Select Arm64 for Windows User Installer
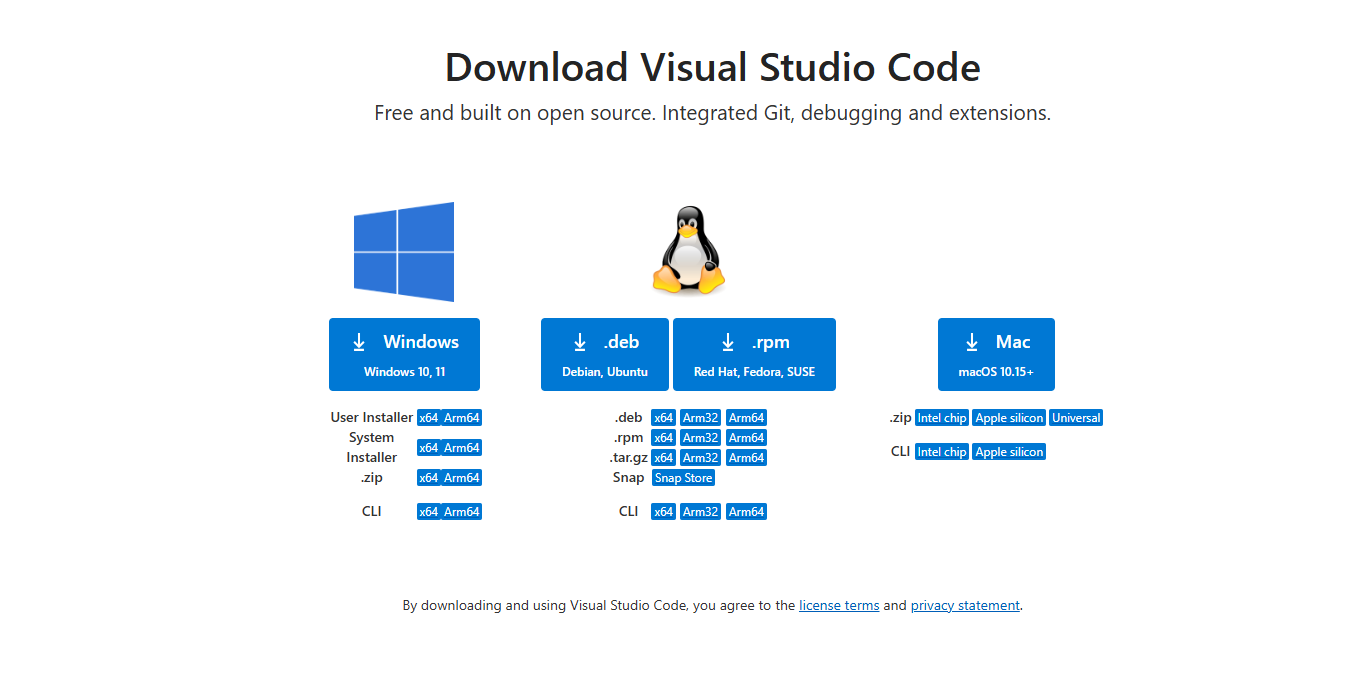Viewport: 1346px width, 698px height. (462, 418)
